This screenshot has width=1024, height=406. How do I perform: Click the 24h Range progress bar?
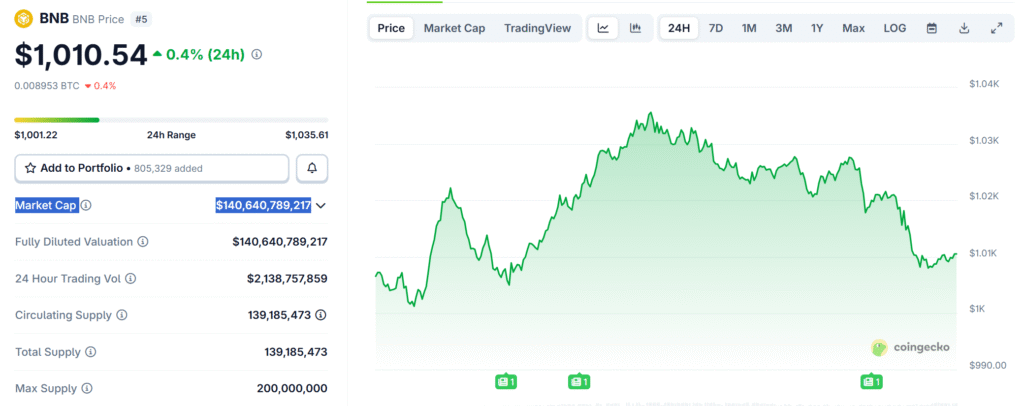[171, 120]
